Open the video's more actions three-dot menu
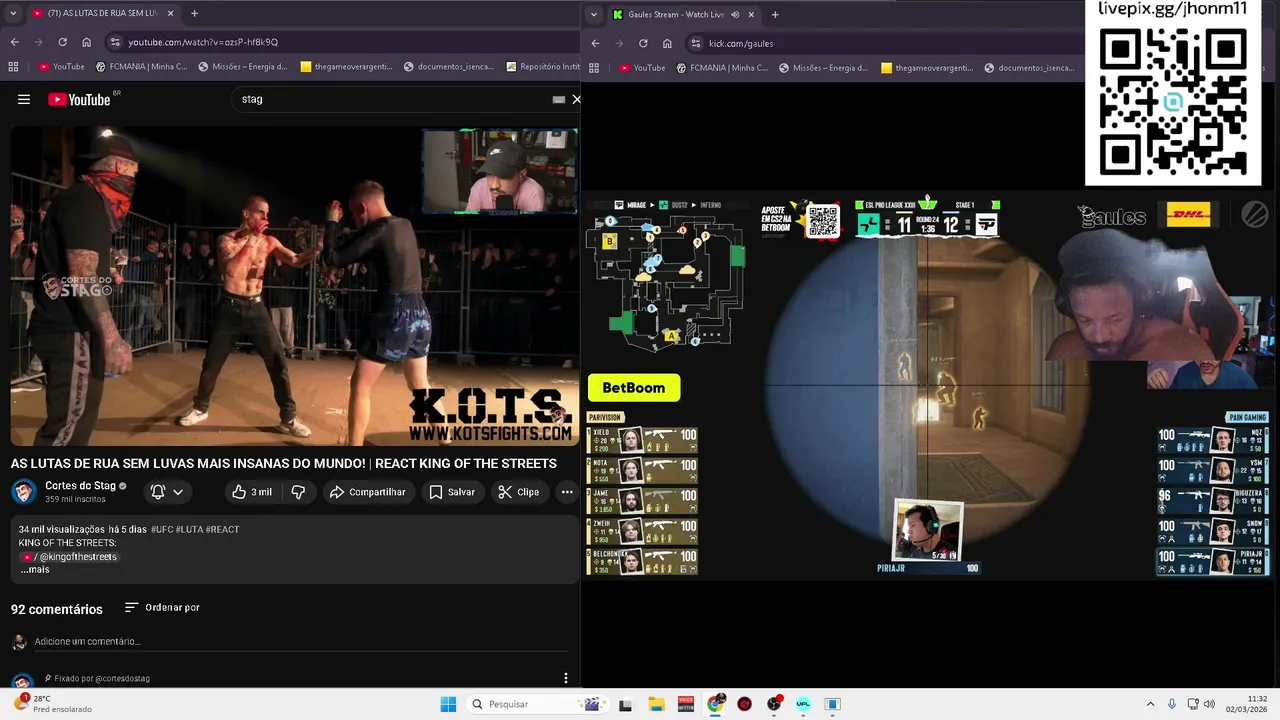 (567, 492)
